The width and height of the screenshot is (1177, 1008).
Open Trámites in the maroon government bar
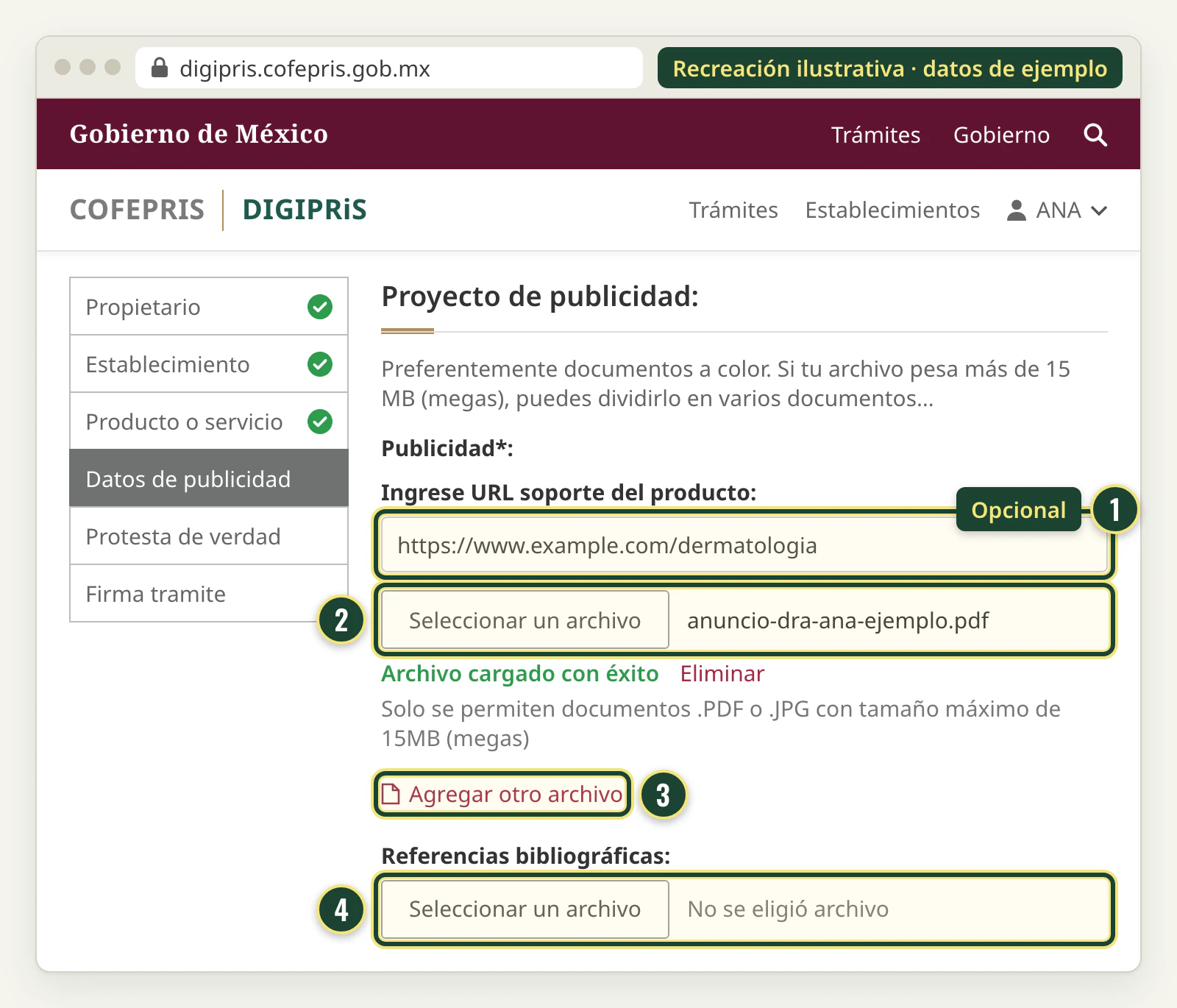coord(875,135)
